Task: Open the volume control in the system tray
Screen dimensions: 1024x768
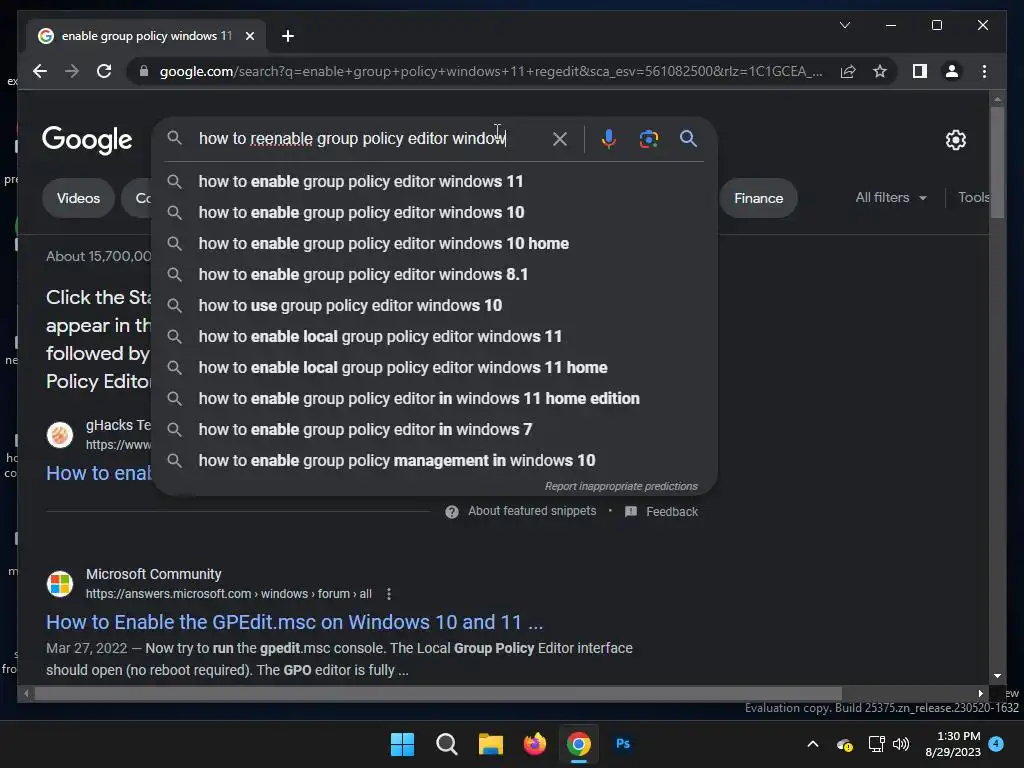Action: (901, 744)
